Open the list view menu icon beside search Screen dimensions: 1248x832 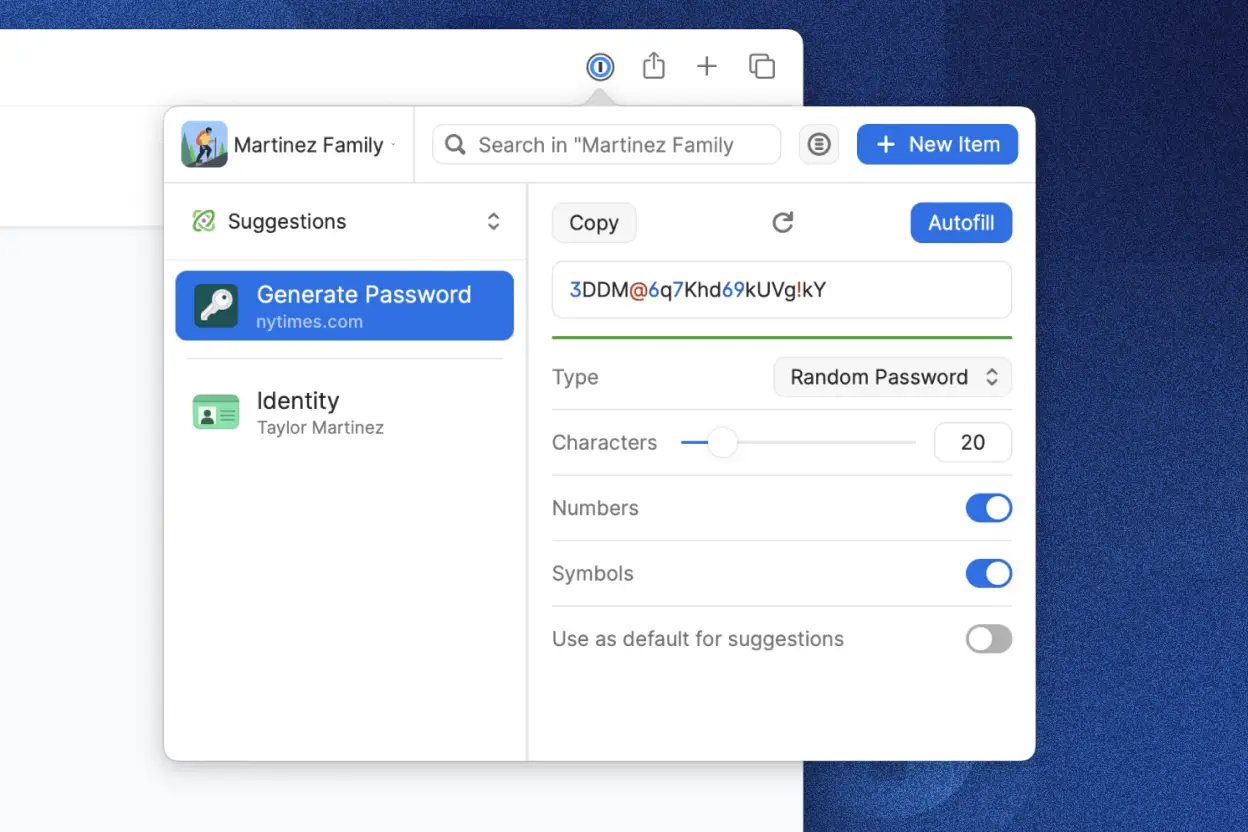pyautogui.click(x=819, y=144)
